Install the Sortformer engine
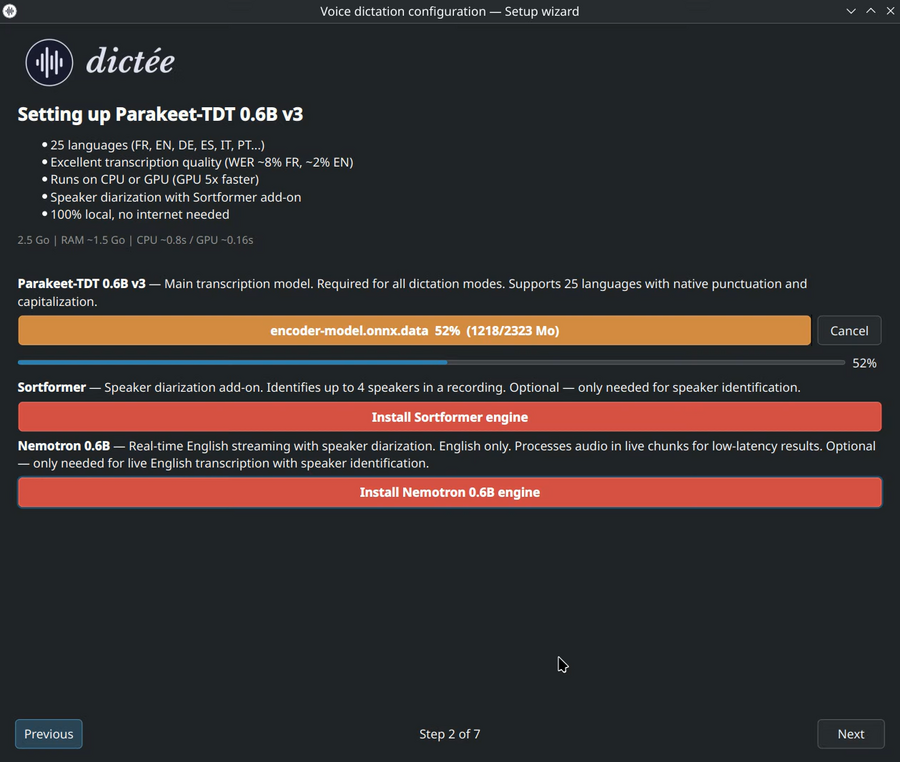 point(449,417)
